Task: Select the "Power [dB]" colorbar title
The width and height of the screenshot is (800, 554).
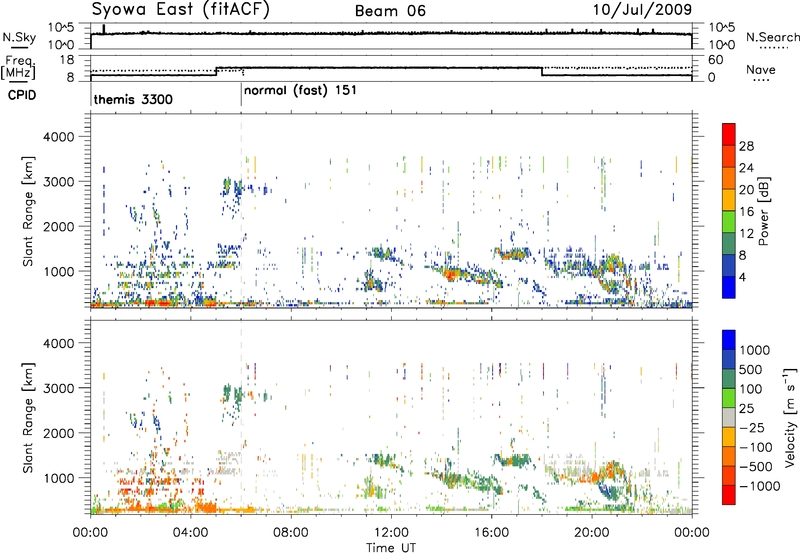Action: click(763, 211)
